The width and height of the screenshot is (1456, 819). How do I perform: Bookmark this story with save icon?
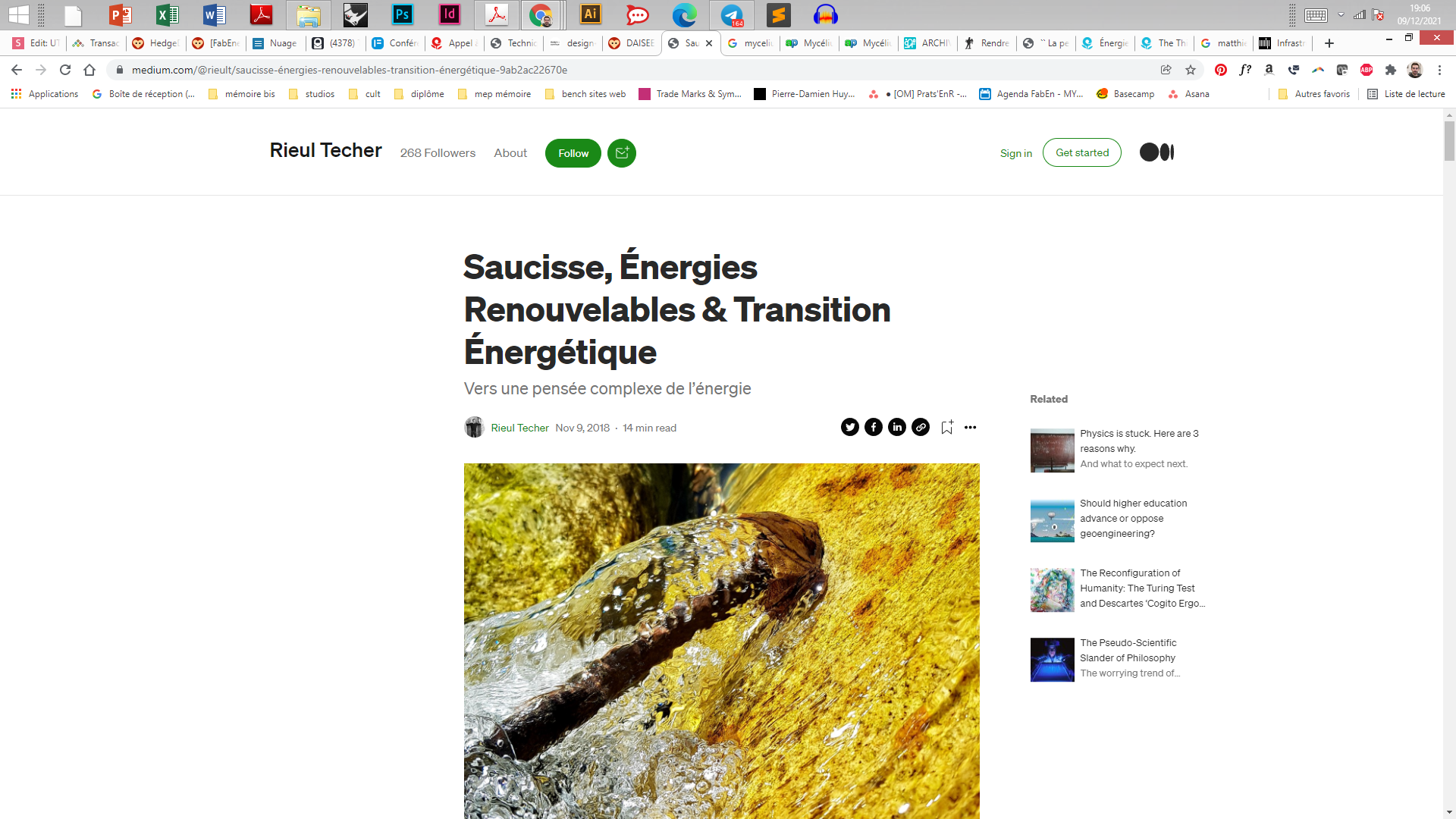pyautogui.click(x=947, y=428)
